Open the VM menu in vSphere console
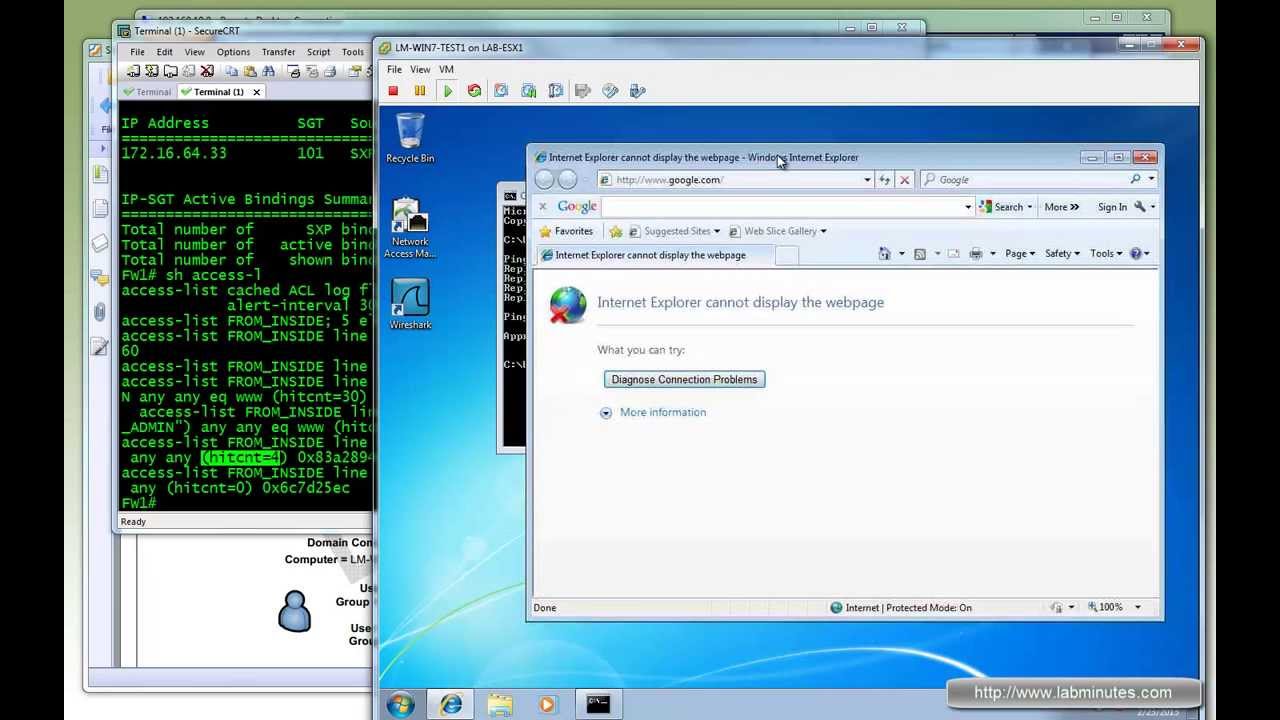Viewport: 1280px width, 720px height. (x=446, y=70)
